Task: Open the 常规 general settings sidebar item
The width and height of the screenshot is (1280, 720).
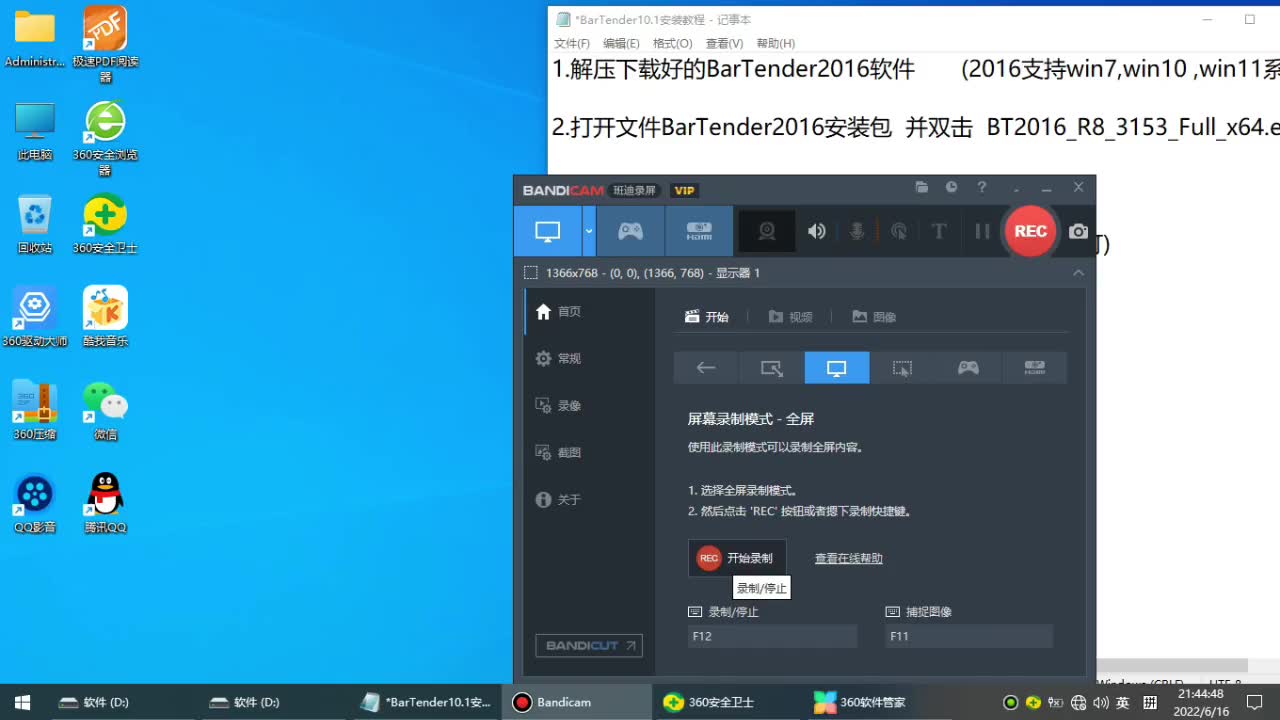Action: pyautogui.click(x=590, y=359)
